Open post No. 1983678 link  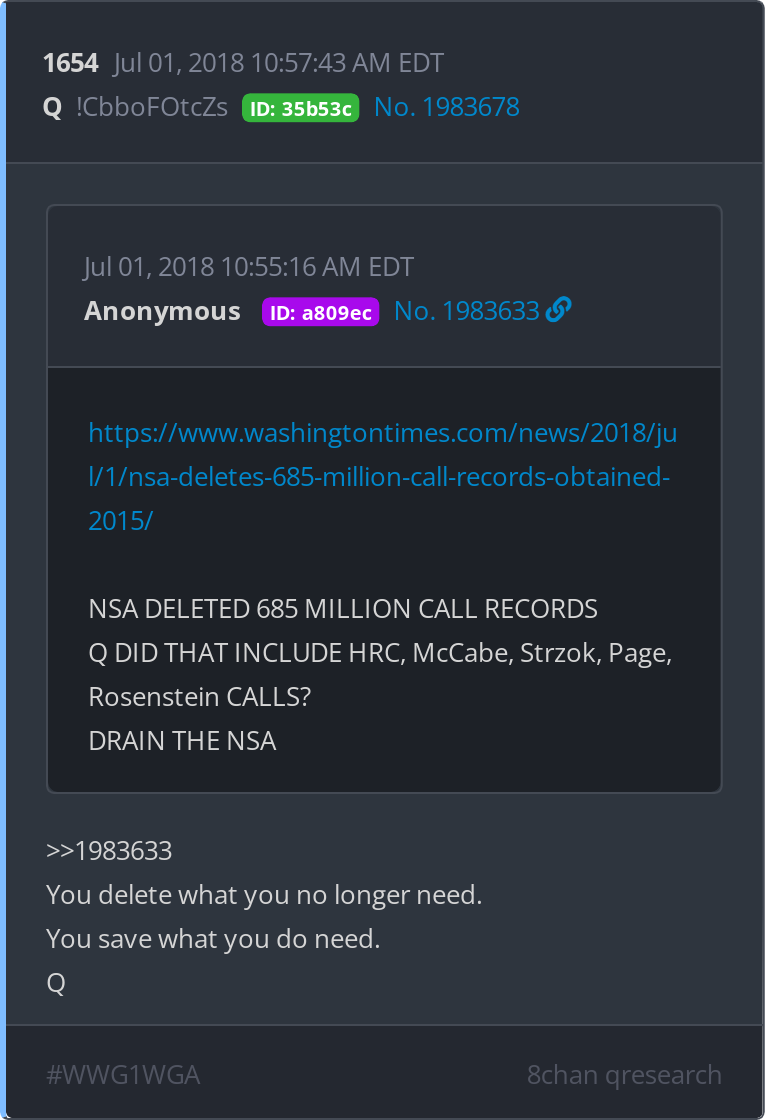[x=447, y=107]
